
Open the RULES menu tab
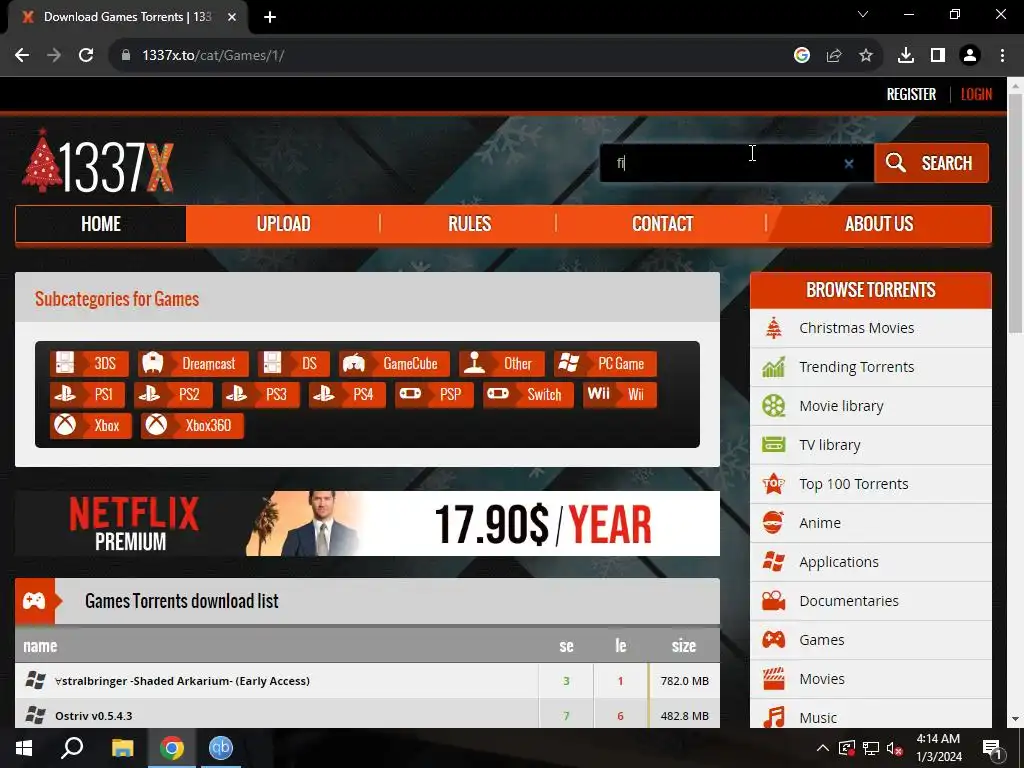click(x=469, y=224)
